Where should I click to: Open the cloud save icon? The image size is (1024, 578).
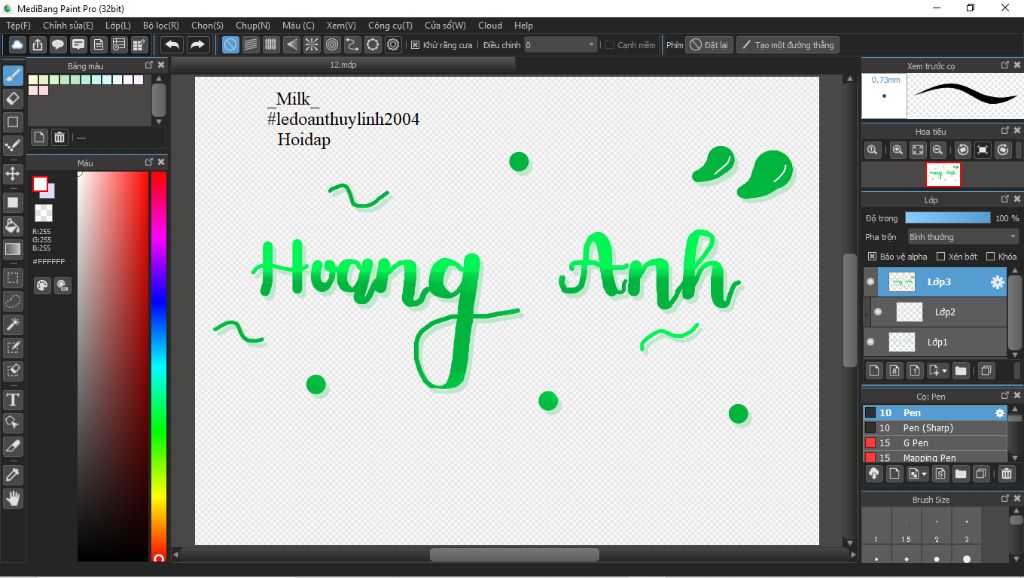(17, 44)
